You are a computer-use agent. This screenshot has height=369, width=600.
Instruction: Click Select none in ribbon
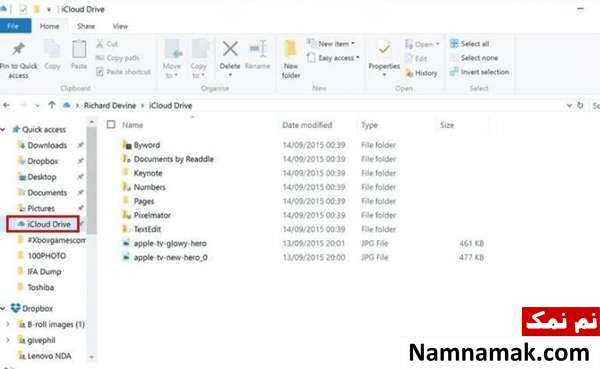point(474,58)
